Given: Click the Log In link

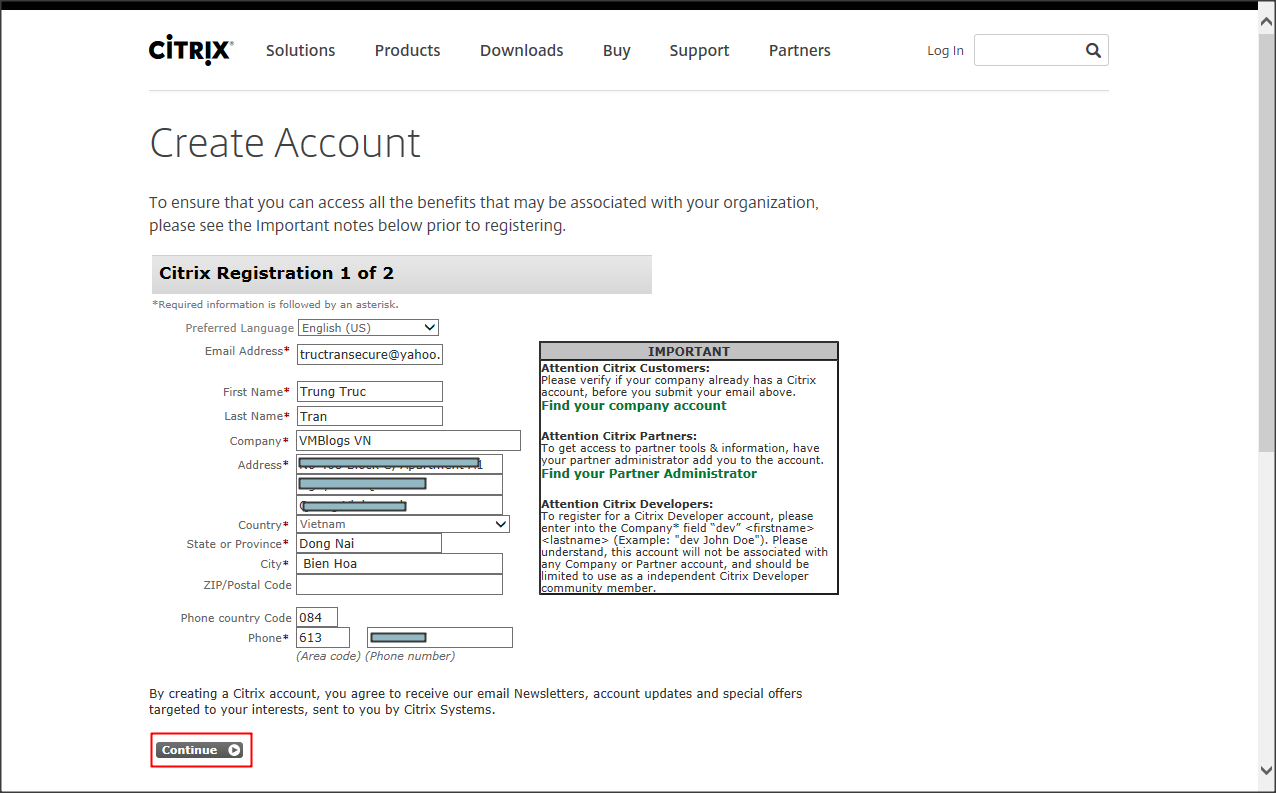Looking at the screenshot, I should [x=945, y=51].
